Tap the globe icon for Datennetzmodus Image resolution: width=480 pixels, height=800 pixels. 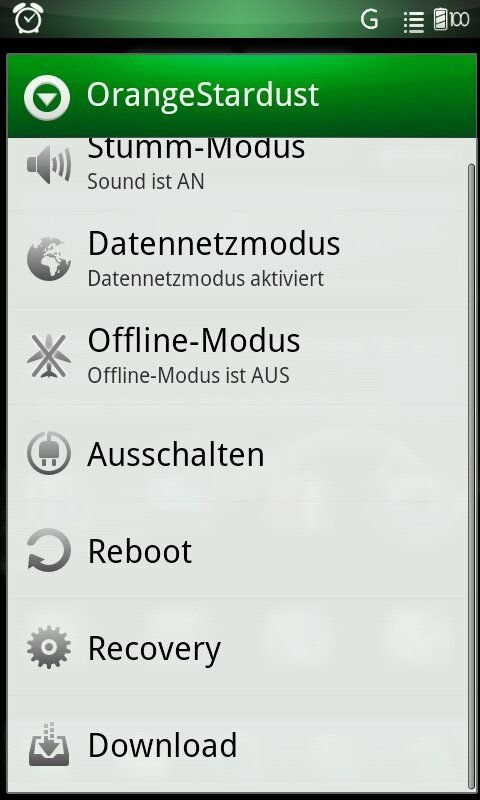[x=49, y=259]
